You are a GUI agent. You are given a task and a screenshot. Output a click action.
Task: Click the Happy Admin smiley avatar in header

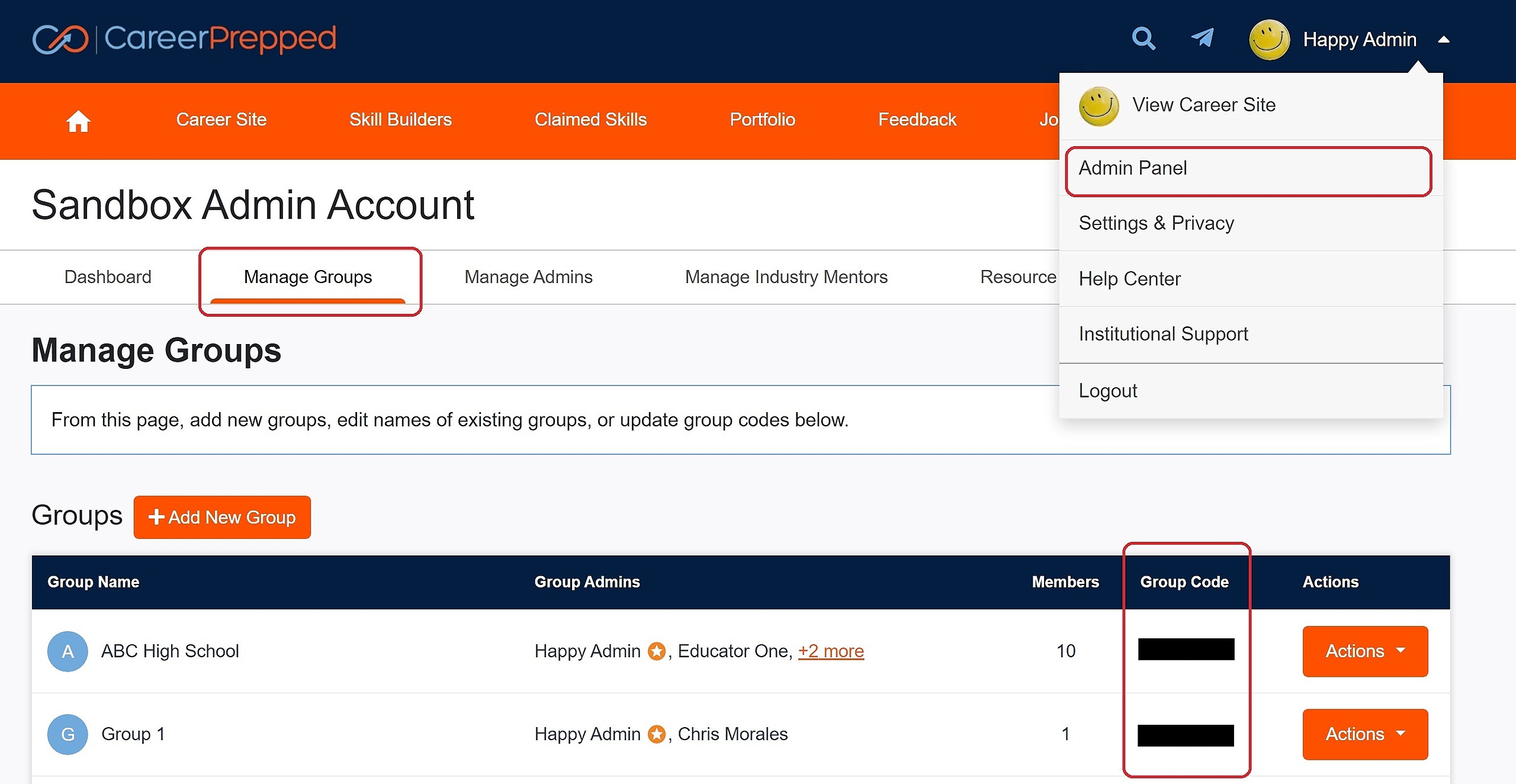pos(1269,40)
